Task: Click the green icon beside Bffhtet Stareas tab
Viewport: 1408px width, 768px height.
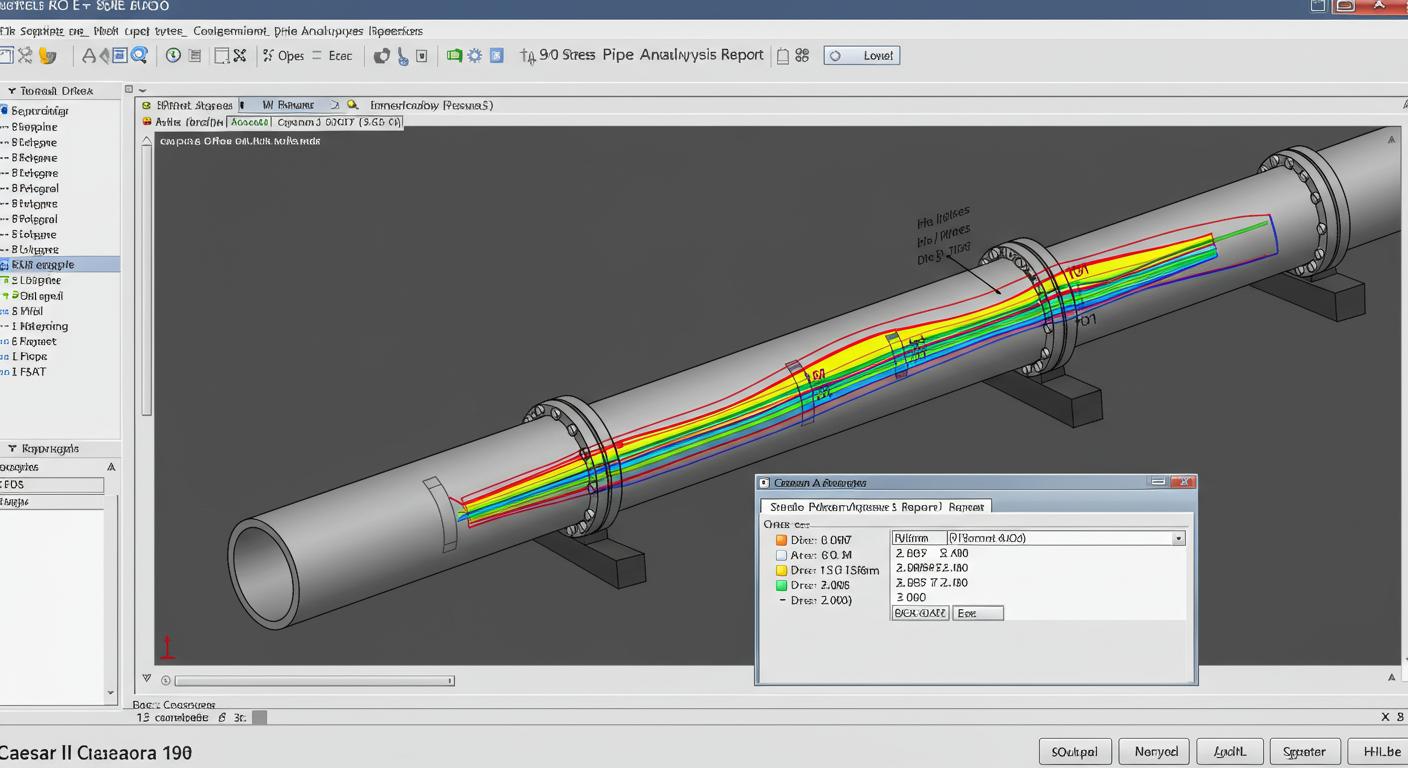Action: pos(146,105)
